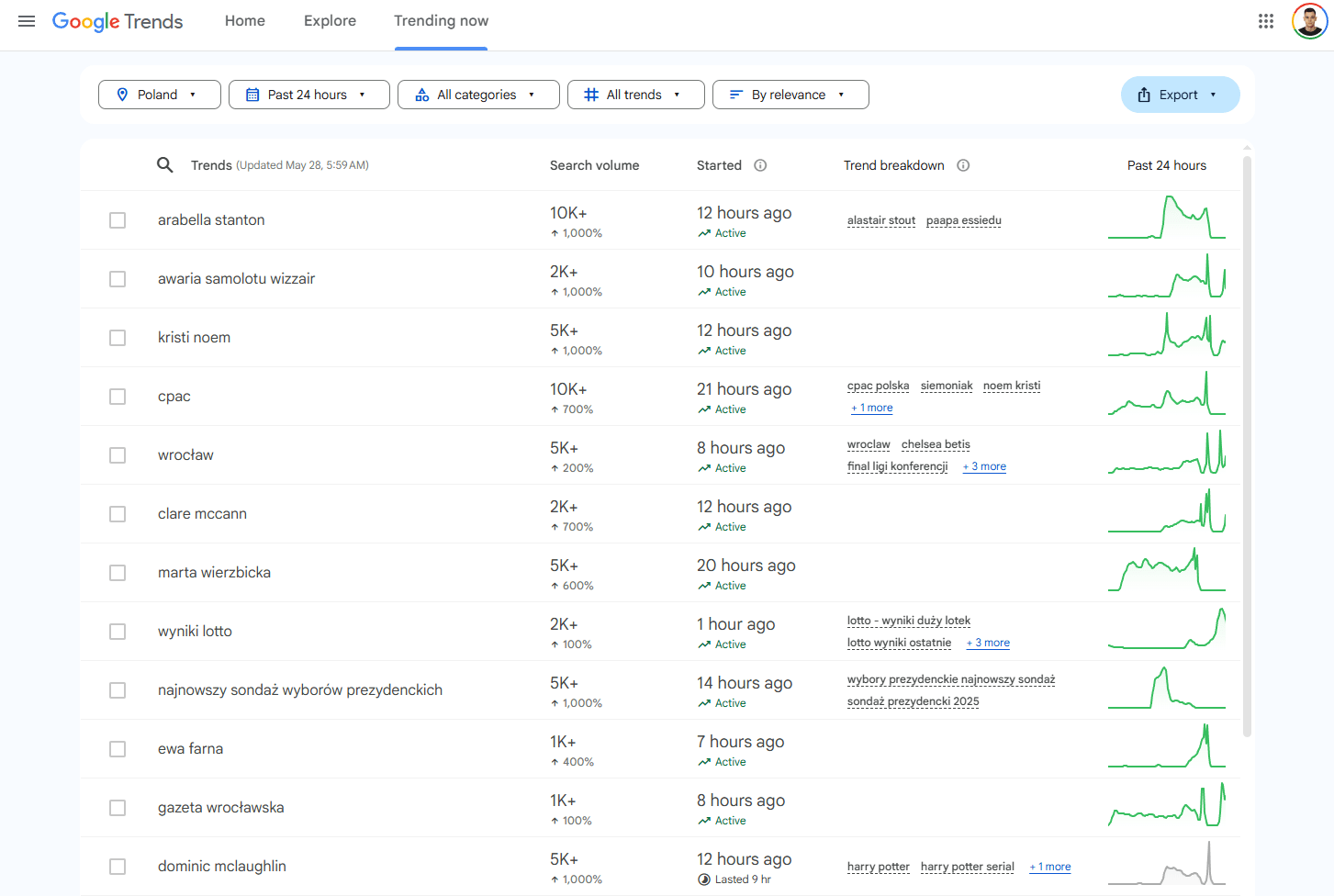Open 'sondaż prezydencki 2025' related query
Viewport: 1334px width, 896px height.
coord(914,701)
